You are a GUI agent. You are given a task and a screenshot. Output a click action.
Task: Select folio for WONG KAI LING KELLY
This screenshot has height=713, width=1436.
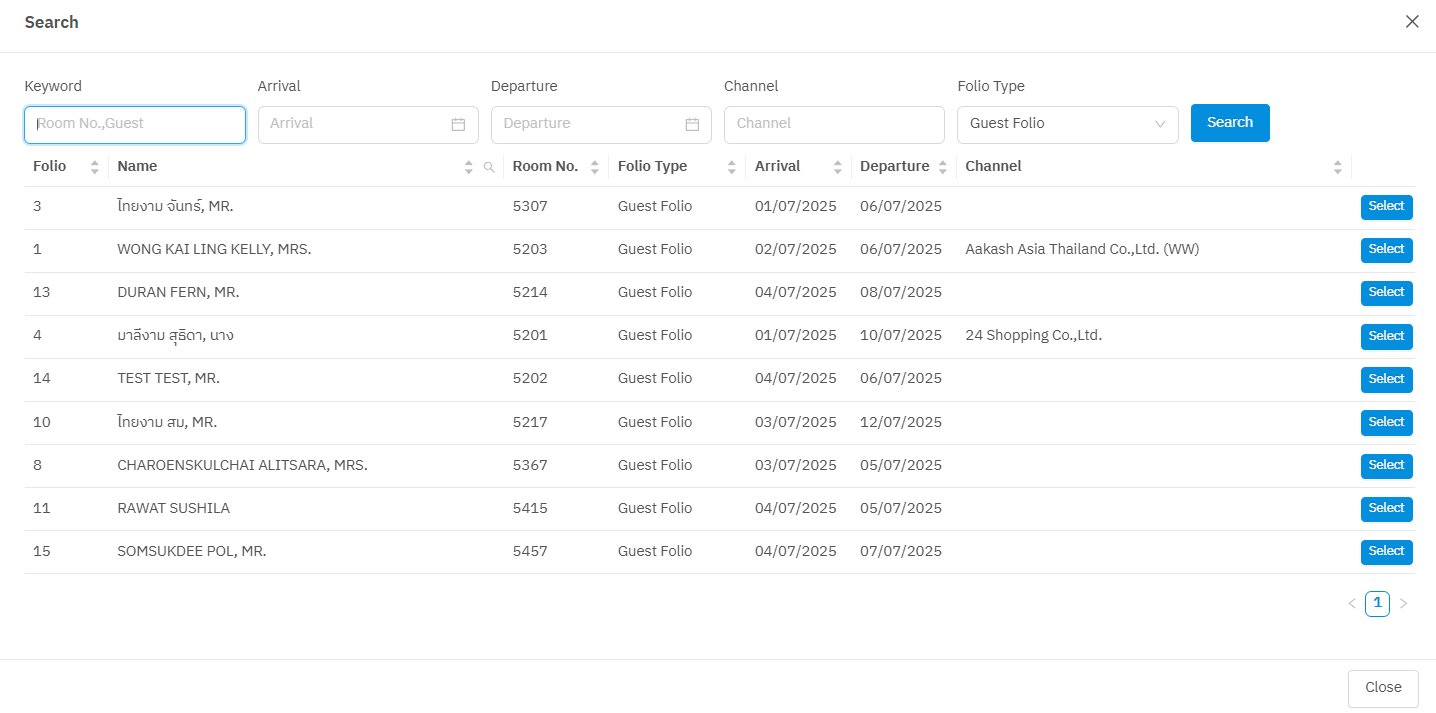click(x=1386, y=250)
